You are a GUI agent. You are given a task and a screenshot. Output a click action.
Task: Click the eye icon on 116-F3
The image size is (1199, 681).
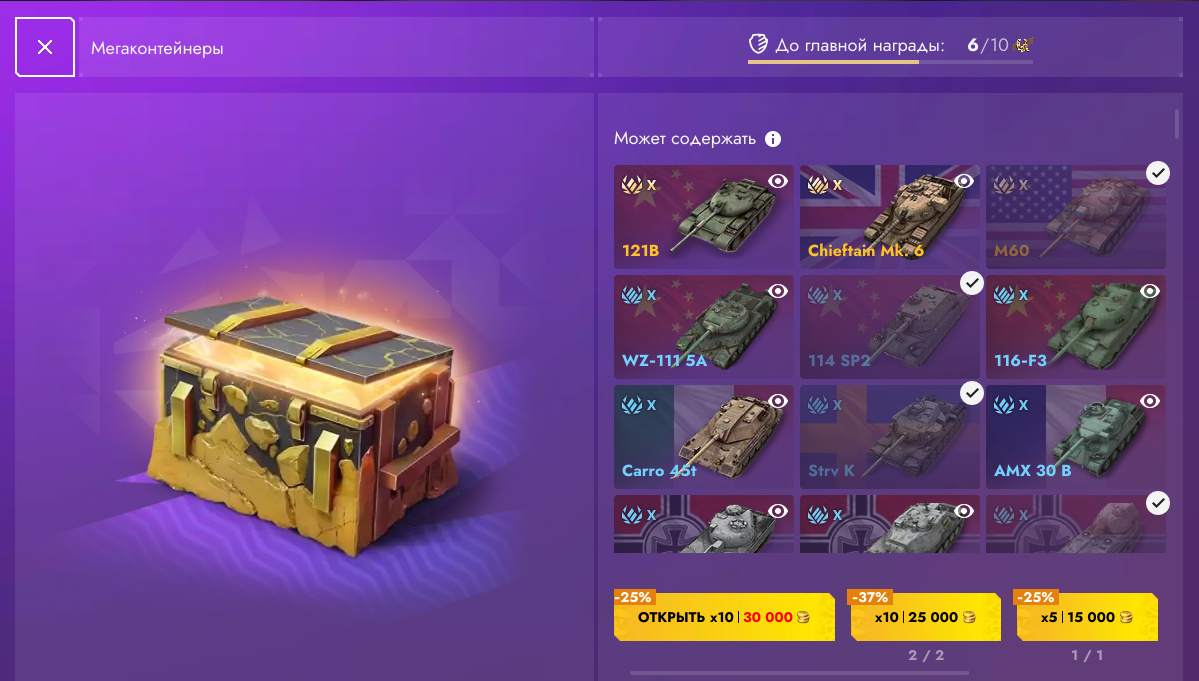(1150, 291)
